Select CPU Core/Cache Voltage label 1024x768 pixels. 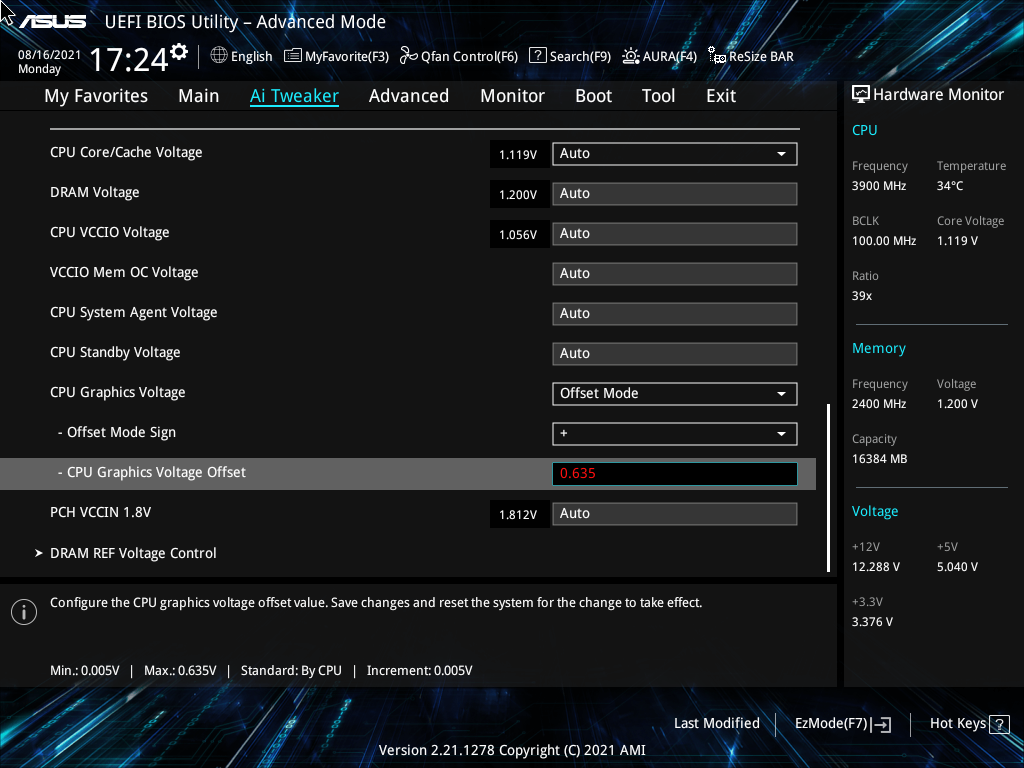(126, 152)
